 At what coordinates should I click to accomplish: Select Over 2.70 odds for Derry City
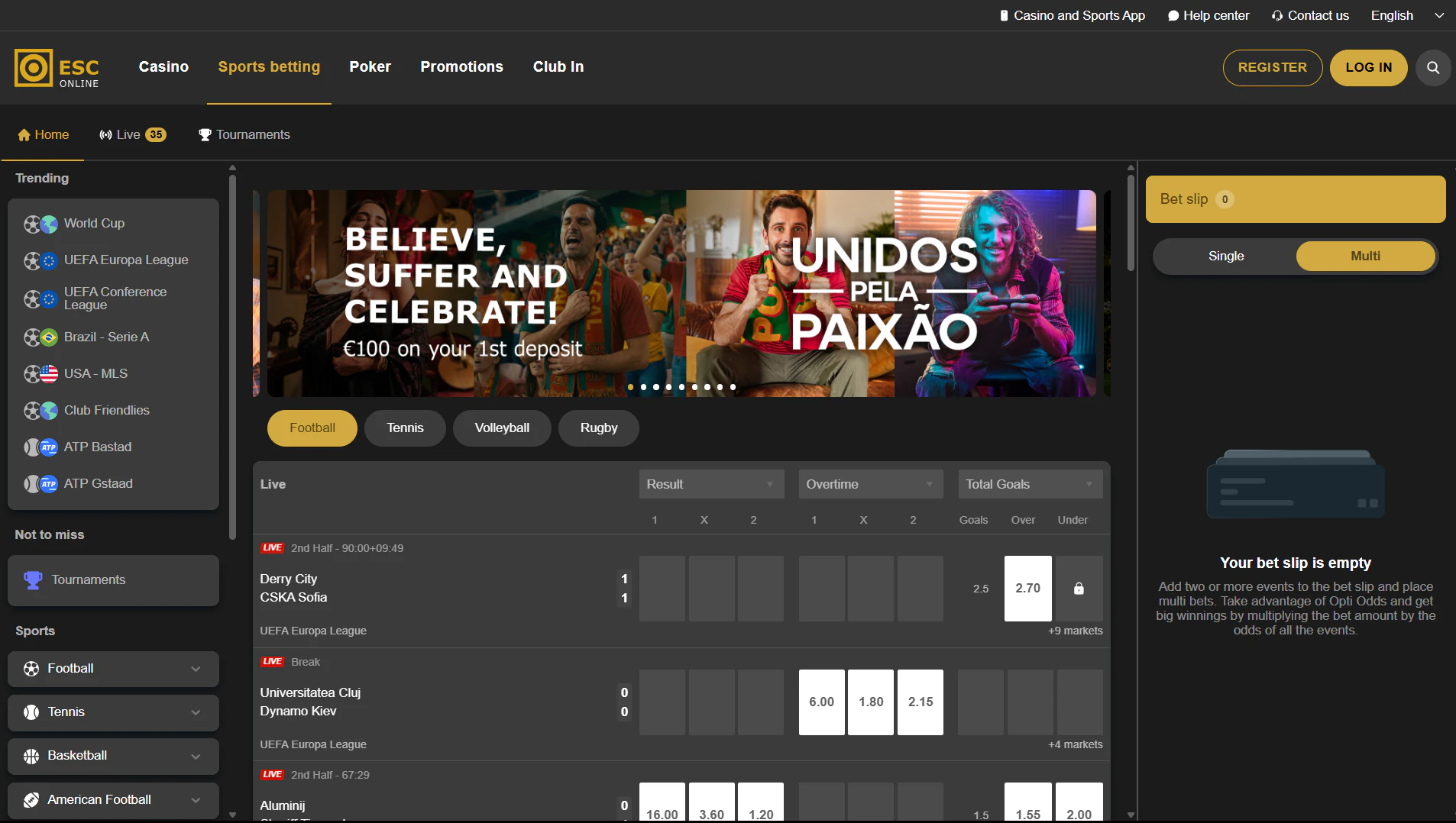coord(1027,589)
